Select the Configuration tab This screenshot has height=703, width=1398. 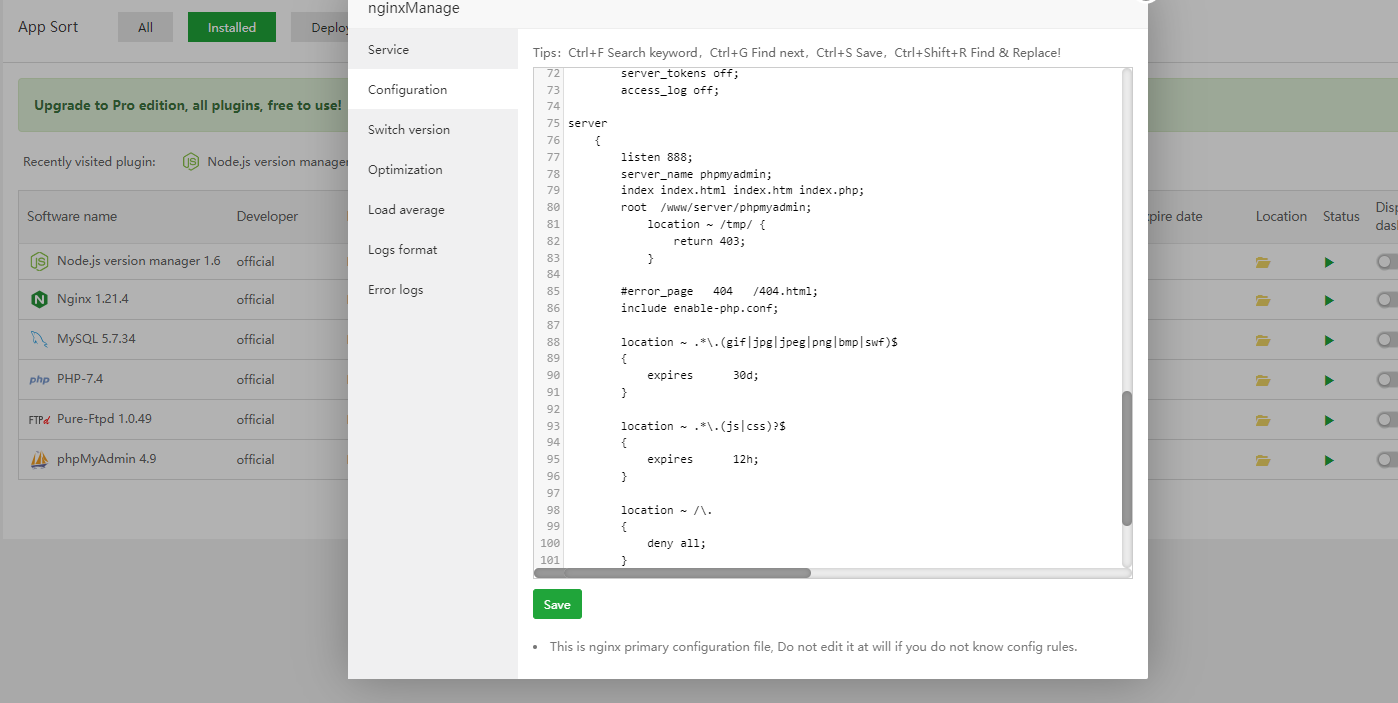433,90
